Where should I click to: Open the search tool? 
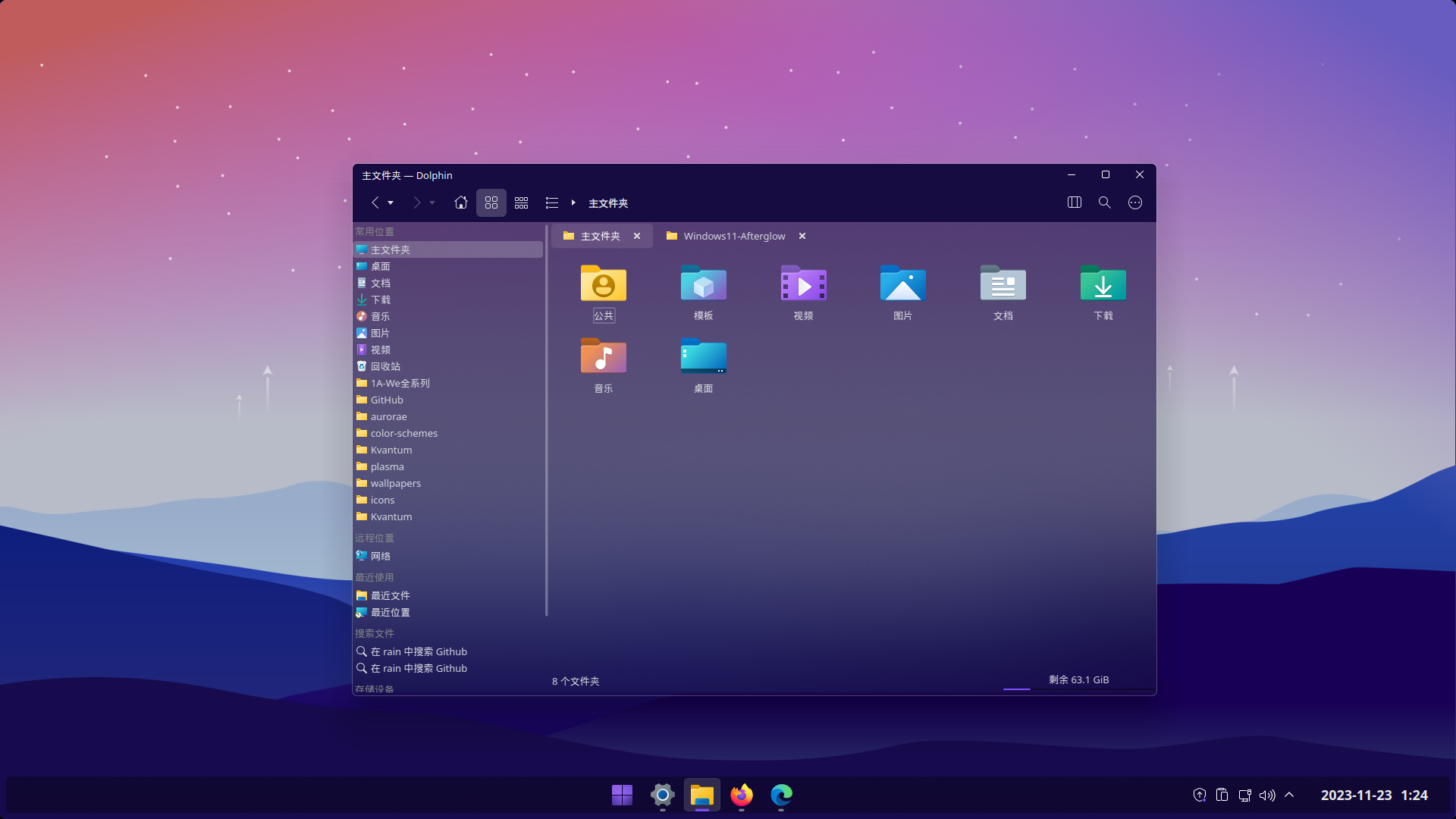coord(1104,202)
